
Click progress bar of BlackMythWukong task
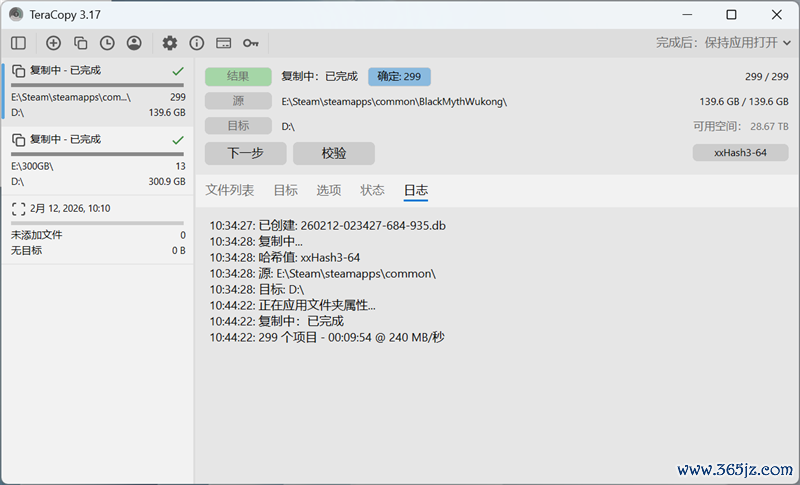click(97, 85)
